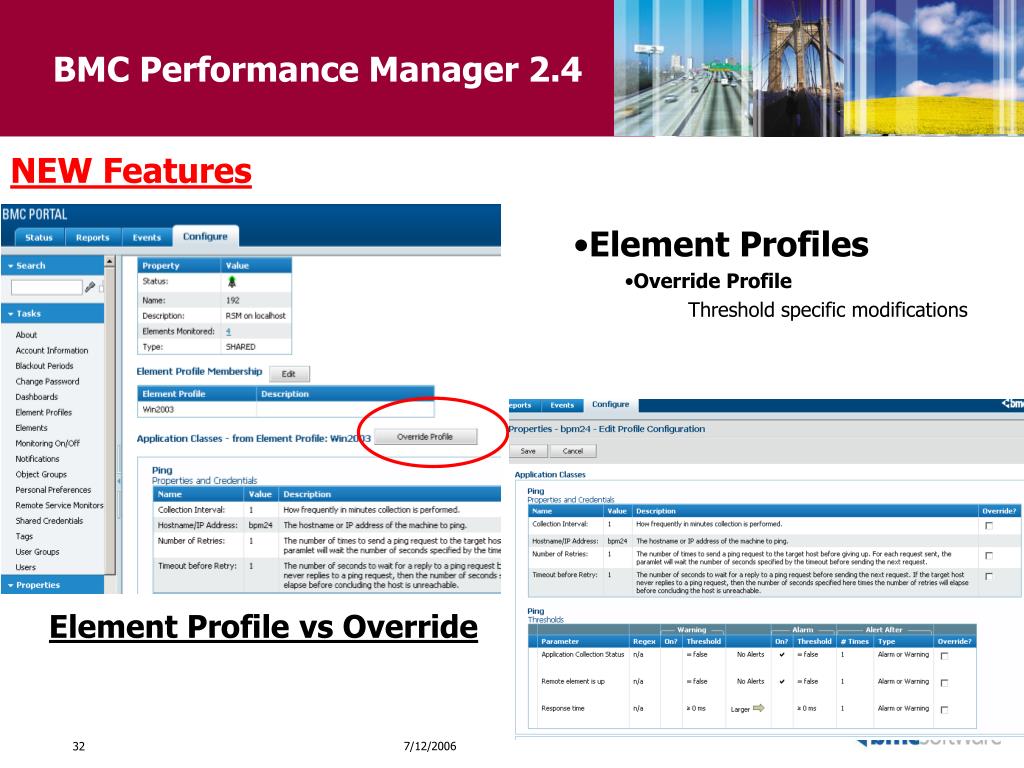Toggle Alarm On check for Application Collection Status
Image resolution: width=1024 pixels, height=768 pixels.
click(x=782, y=654)
